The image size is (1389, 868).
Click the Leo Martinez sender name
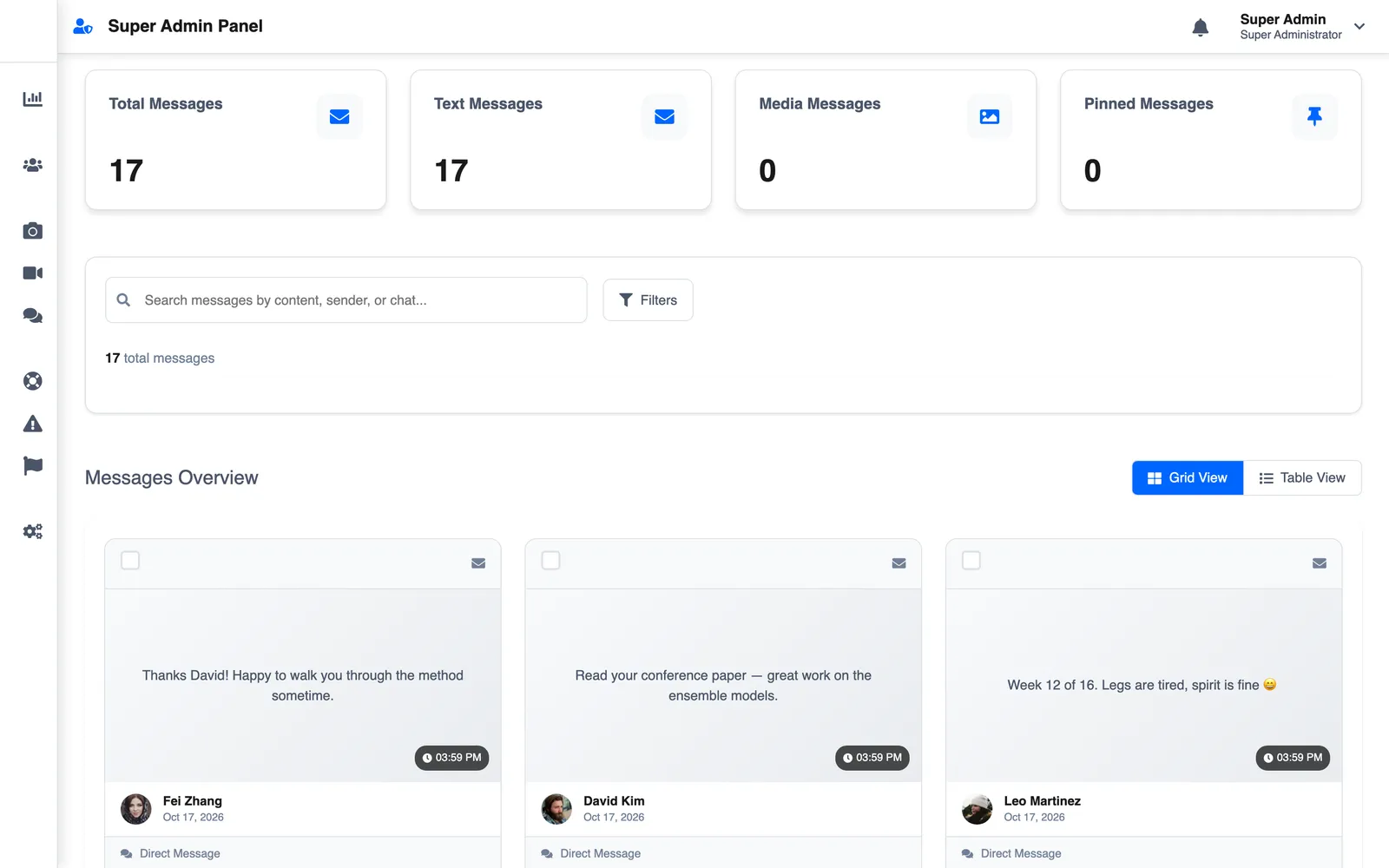(1042, 801)
